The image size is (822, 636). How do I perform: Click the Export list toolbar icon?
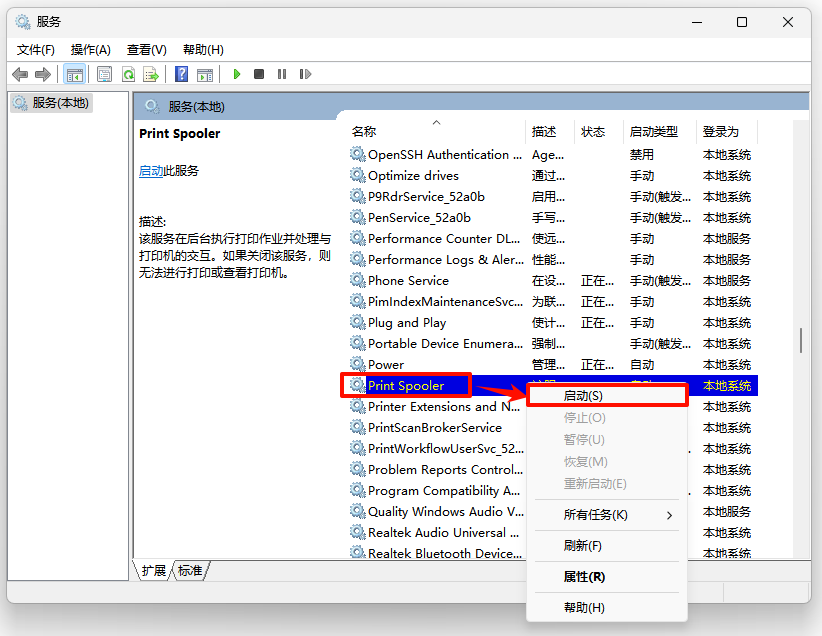(x=151, y=74)
